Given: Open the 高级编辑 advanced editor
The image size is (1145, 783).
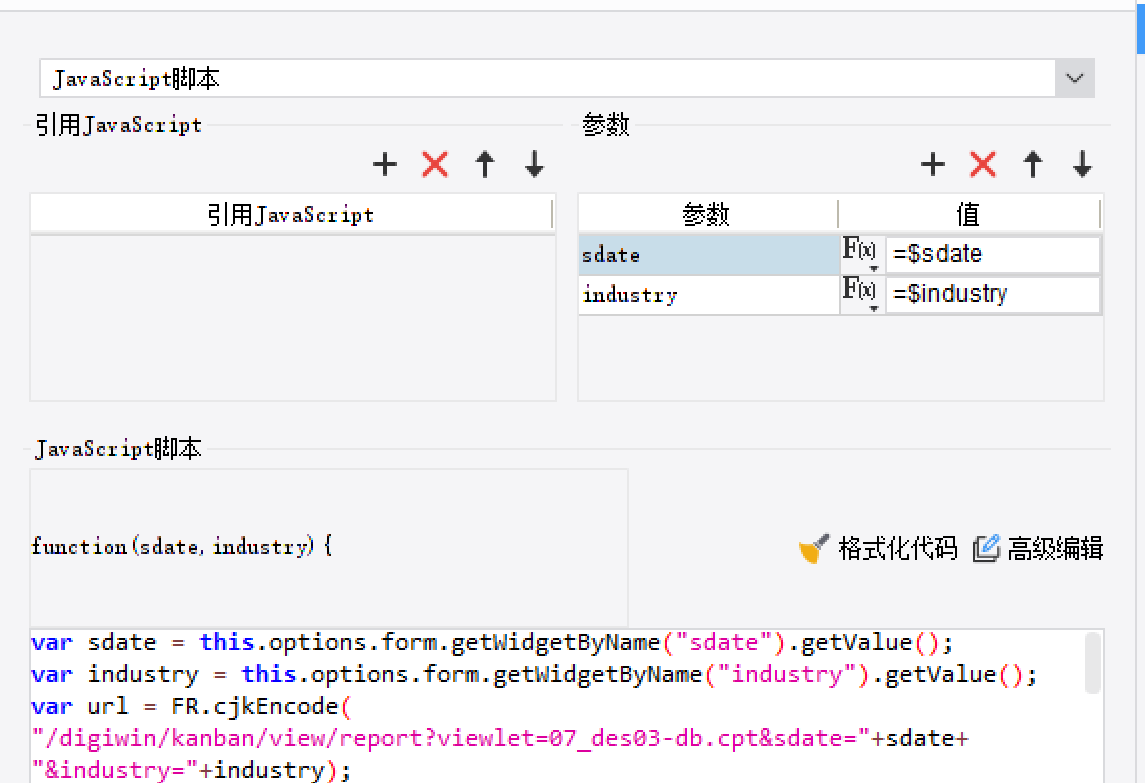Looking at the screenshot, I should pyautogui.click(x=1038, y=548).
